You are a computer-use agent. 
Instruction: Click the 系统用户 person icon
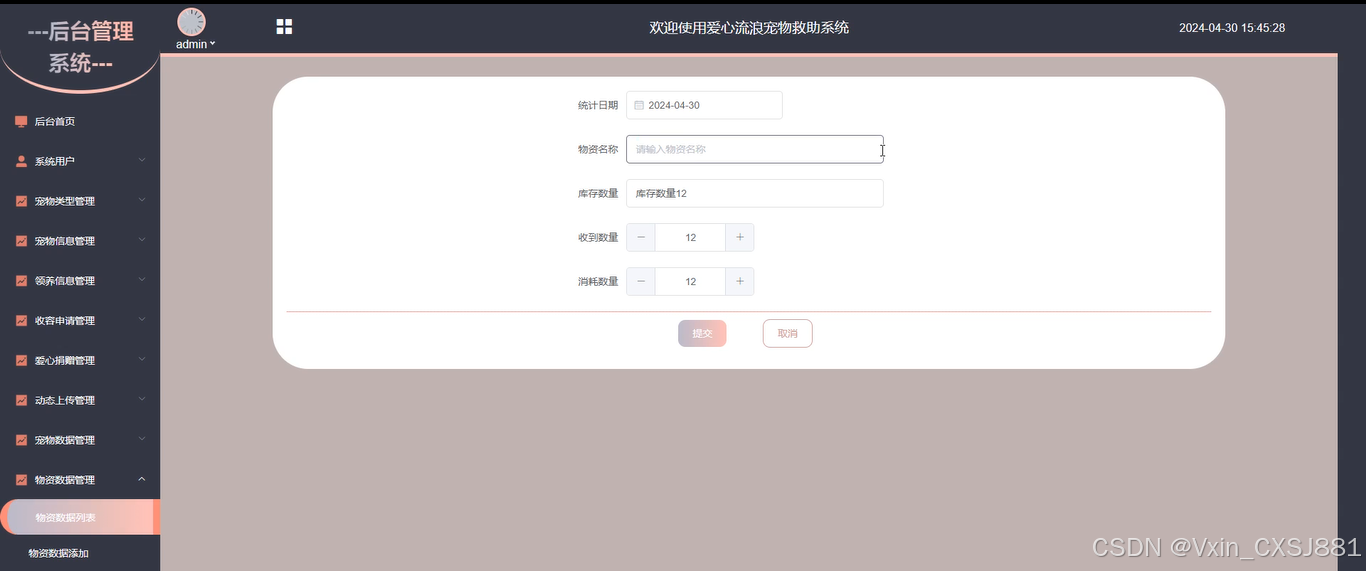click(21, 161)
